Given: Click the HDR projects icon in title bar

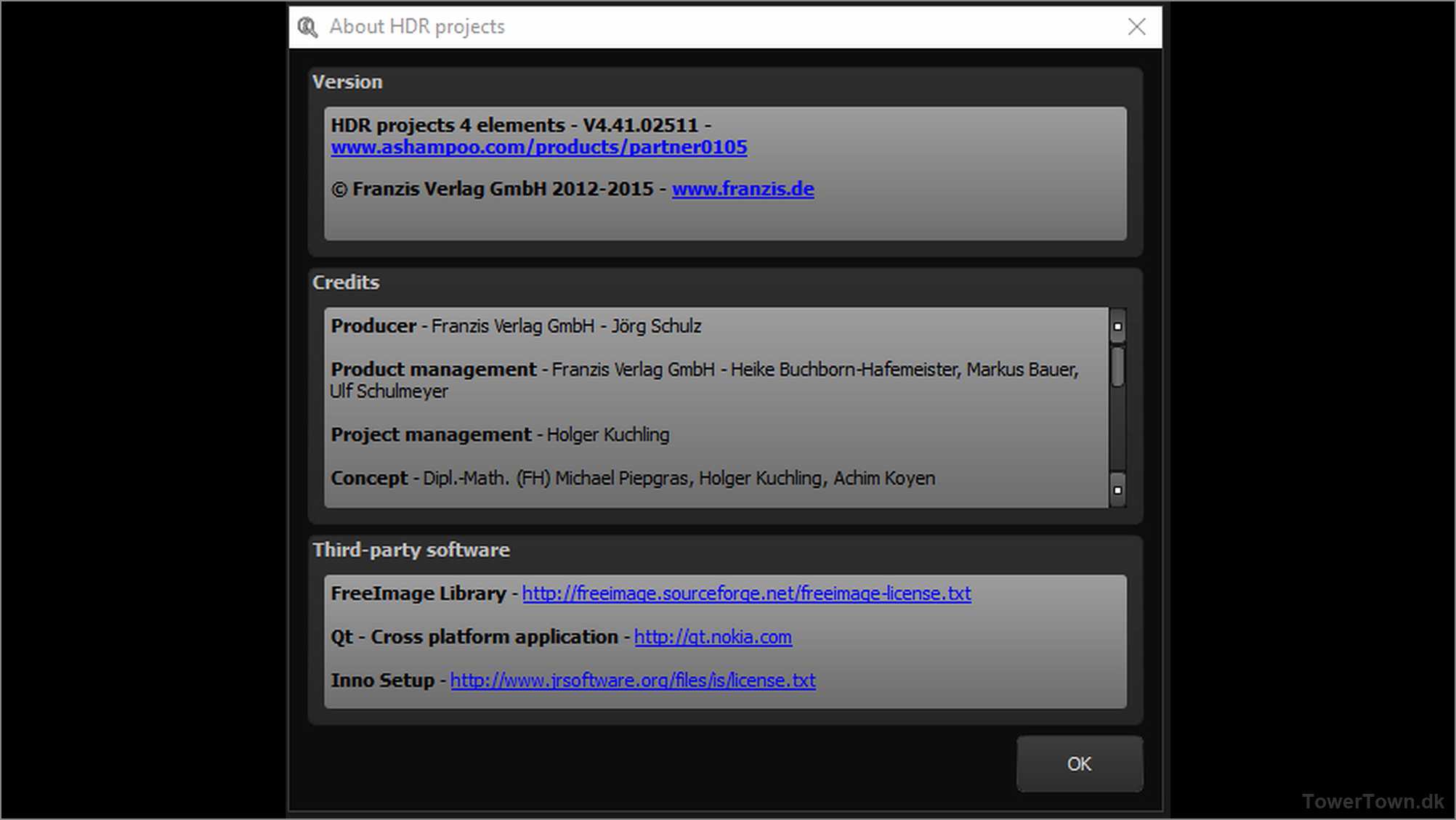Looking at the screenshot, I should click(307, 28).
